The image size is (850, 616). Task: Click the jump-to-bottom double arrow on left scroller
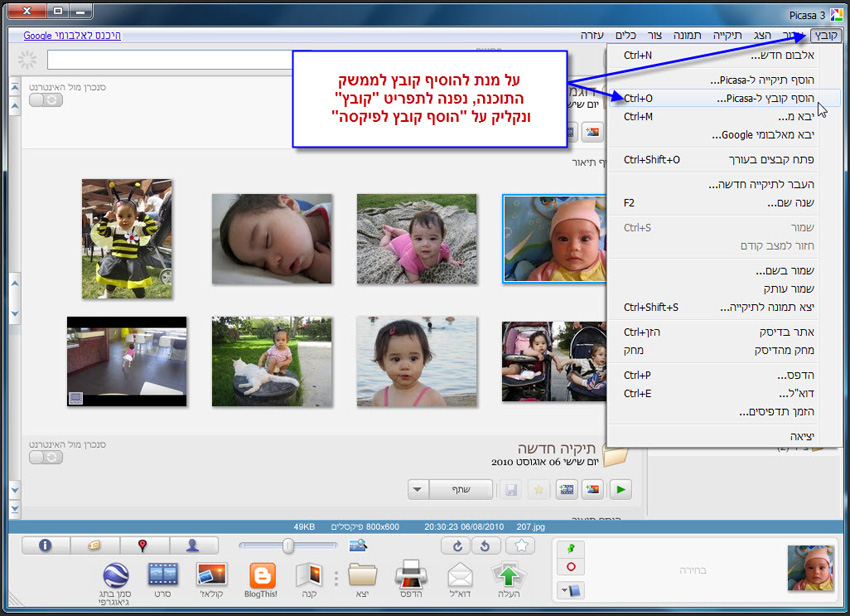[15, 509]
